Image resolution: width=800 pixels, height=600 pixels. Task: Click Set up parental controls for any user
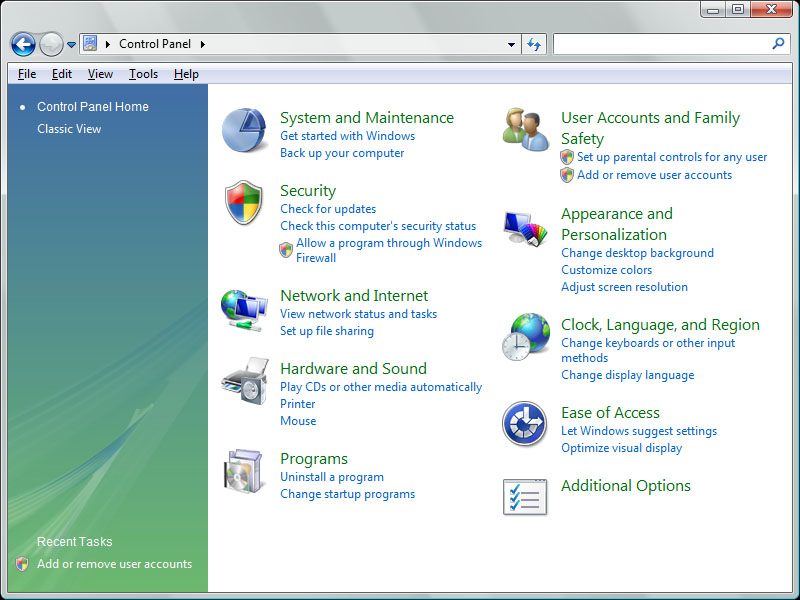tap(672, 157)
